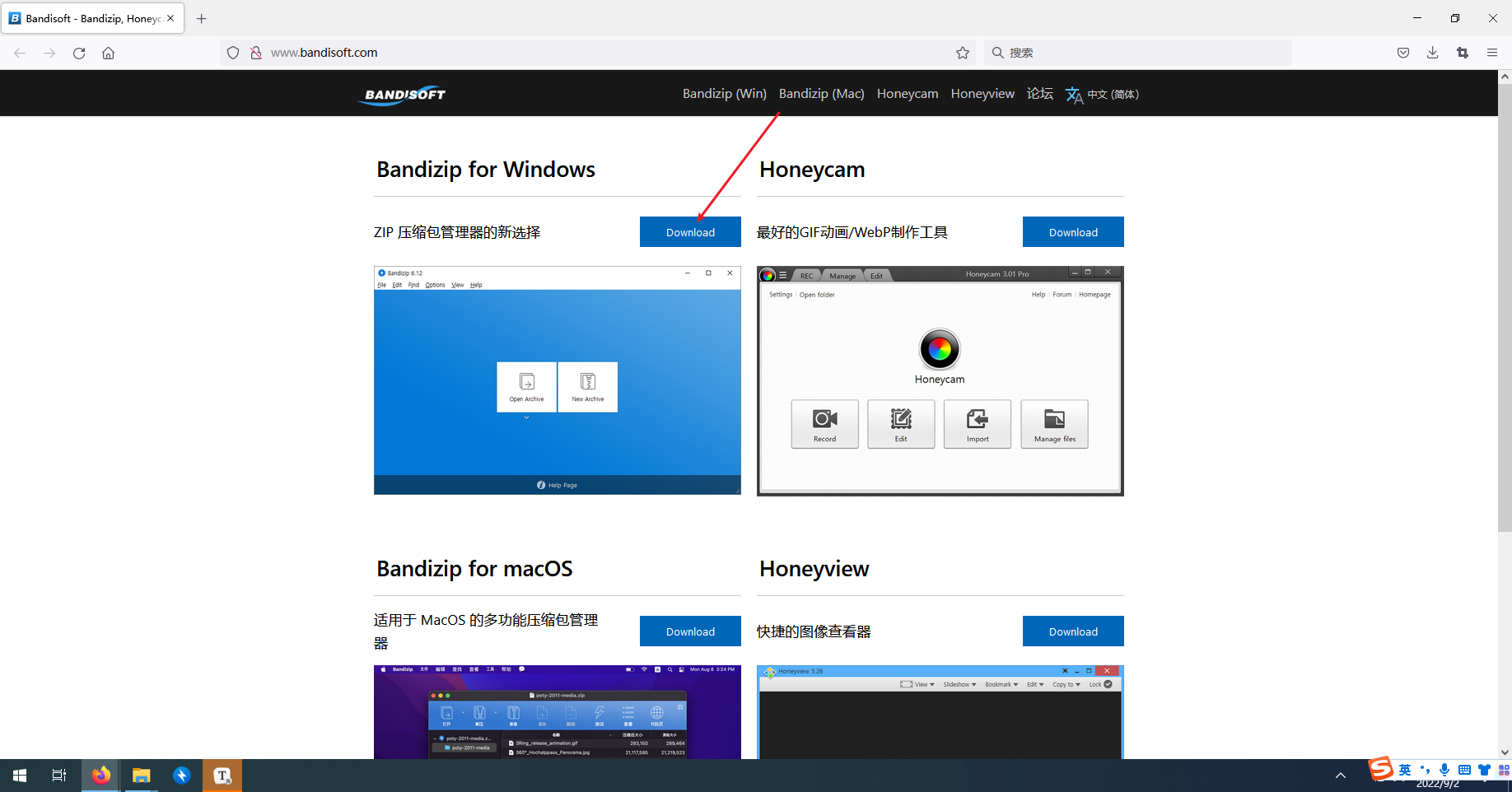Open Bandizip (Win) nav menu

tap(725, 94)
